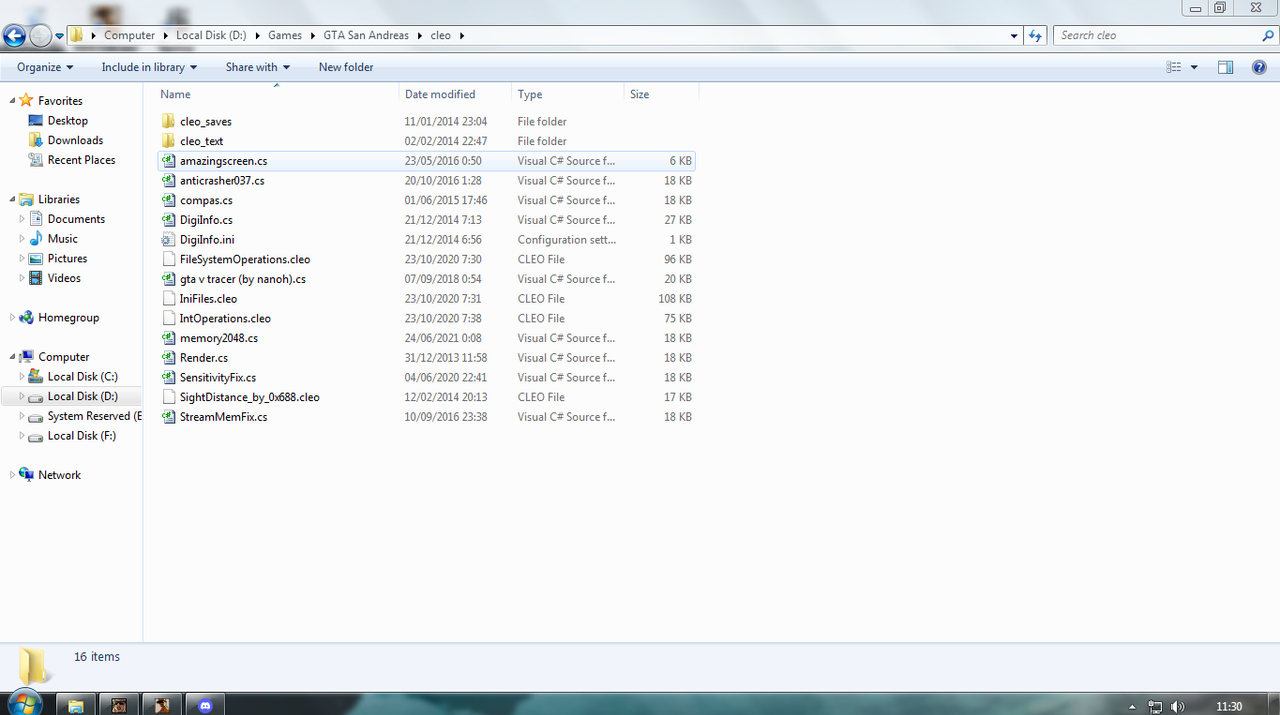Expand the Documents library node
The width and height of the screenshot is (1280, 715).
[22, 219]
